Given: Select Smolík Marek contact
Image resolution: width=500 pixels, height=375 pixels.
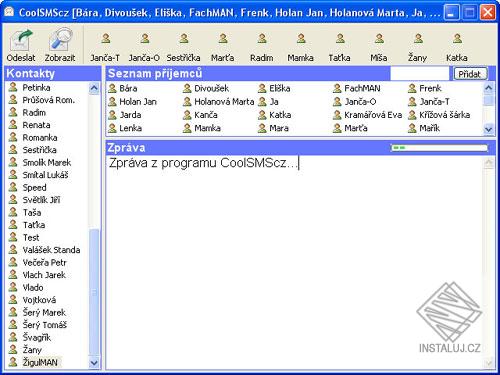Looking at the screenshot, I should tap(40, 163).
